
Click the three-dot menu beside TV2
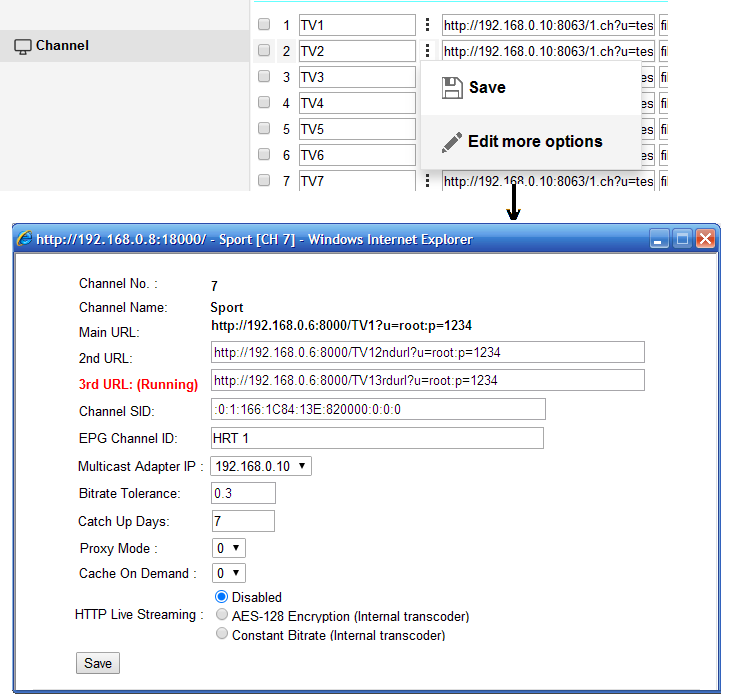coord(428,51)
